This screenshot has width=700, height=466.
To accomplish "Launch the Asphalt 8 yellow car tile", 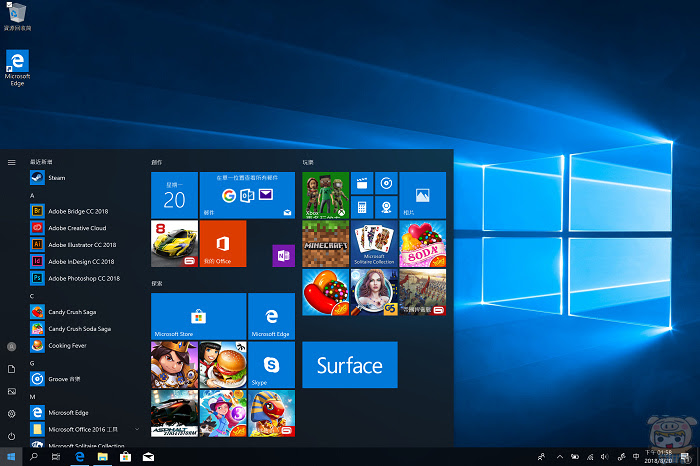I will click(x=174, y=244).
